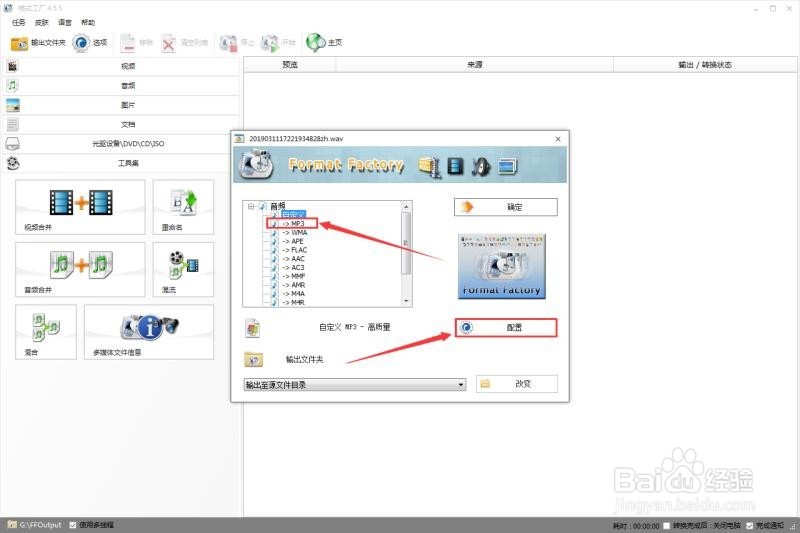Open the 多媒体文件信息 media info tool
Image resolution: width=800 pixels, height=533 pixels.
pos(149,332)
